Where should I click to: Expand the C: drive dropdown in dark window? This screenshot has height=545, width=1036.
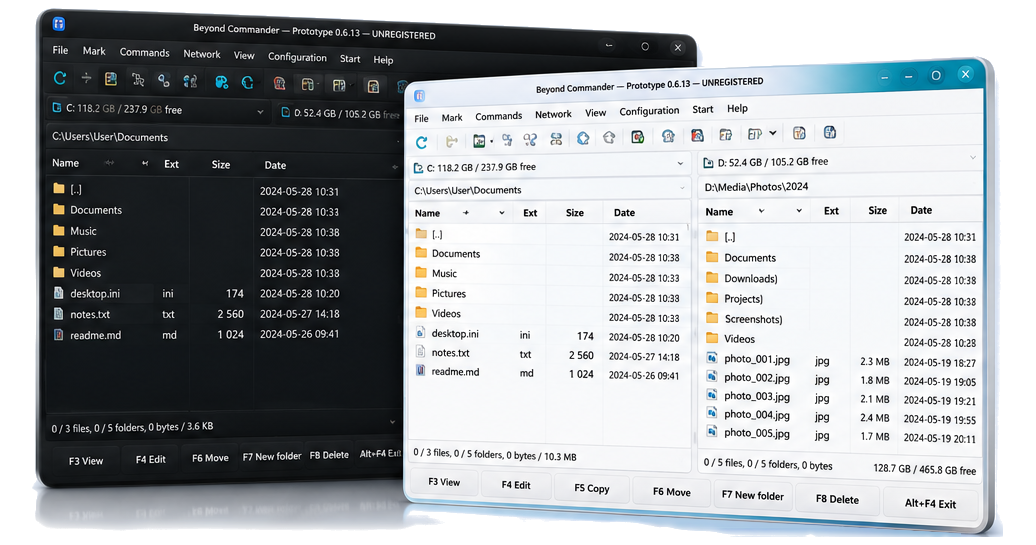(260, 112)
